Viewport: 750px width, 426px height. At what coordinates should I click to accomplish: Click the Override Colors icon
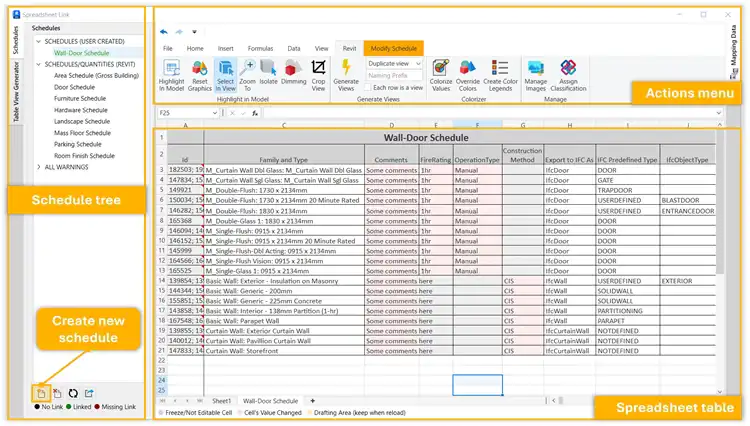pyautogui.click(x=467, y=68)
